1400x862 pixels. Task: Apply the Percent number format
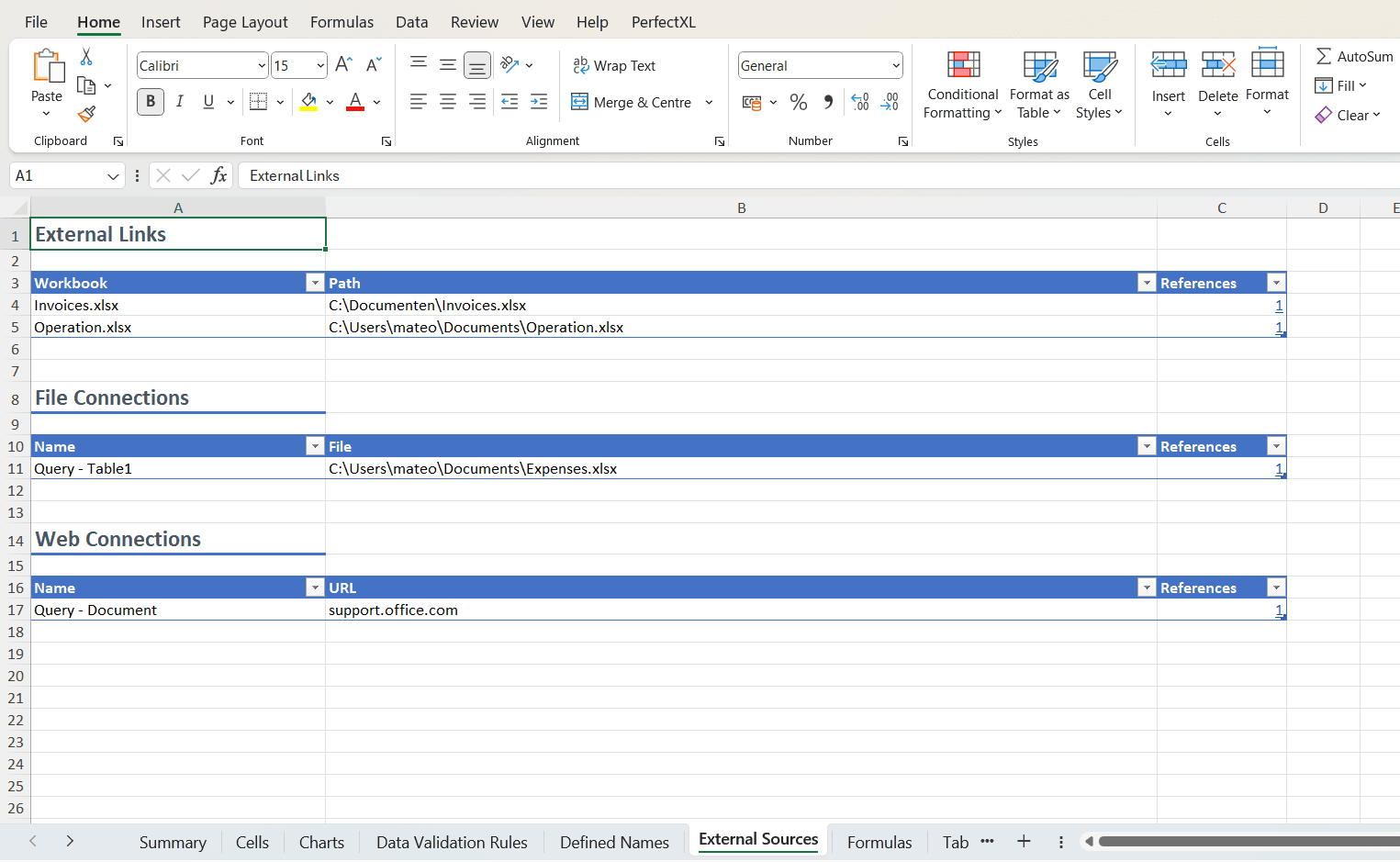[799, 102]
